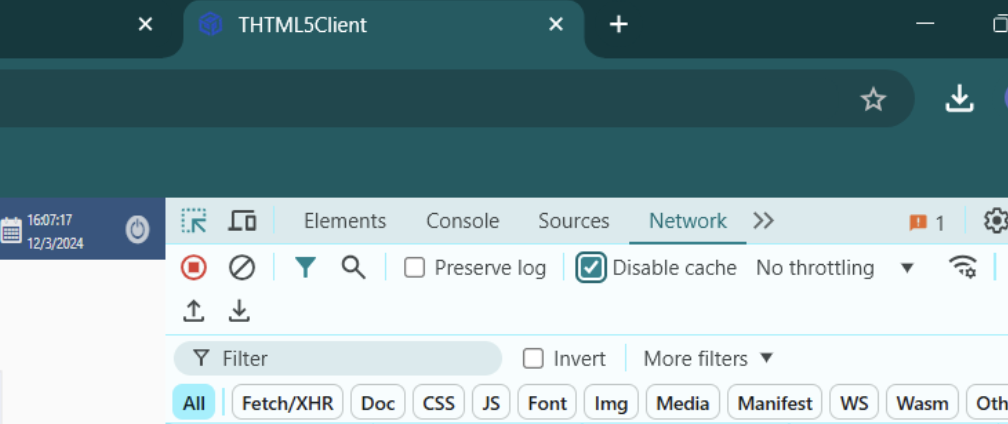Activate the inspect element picker
The height and width of the screenshot is (424, 1008).
coord(194,221)
